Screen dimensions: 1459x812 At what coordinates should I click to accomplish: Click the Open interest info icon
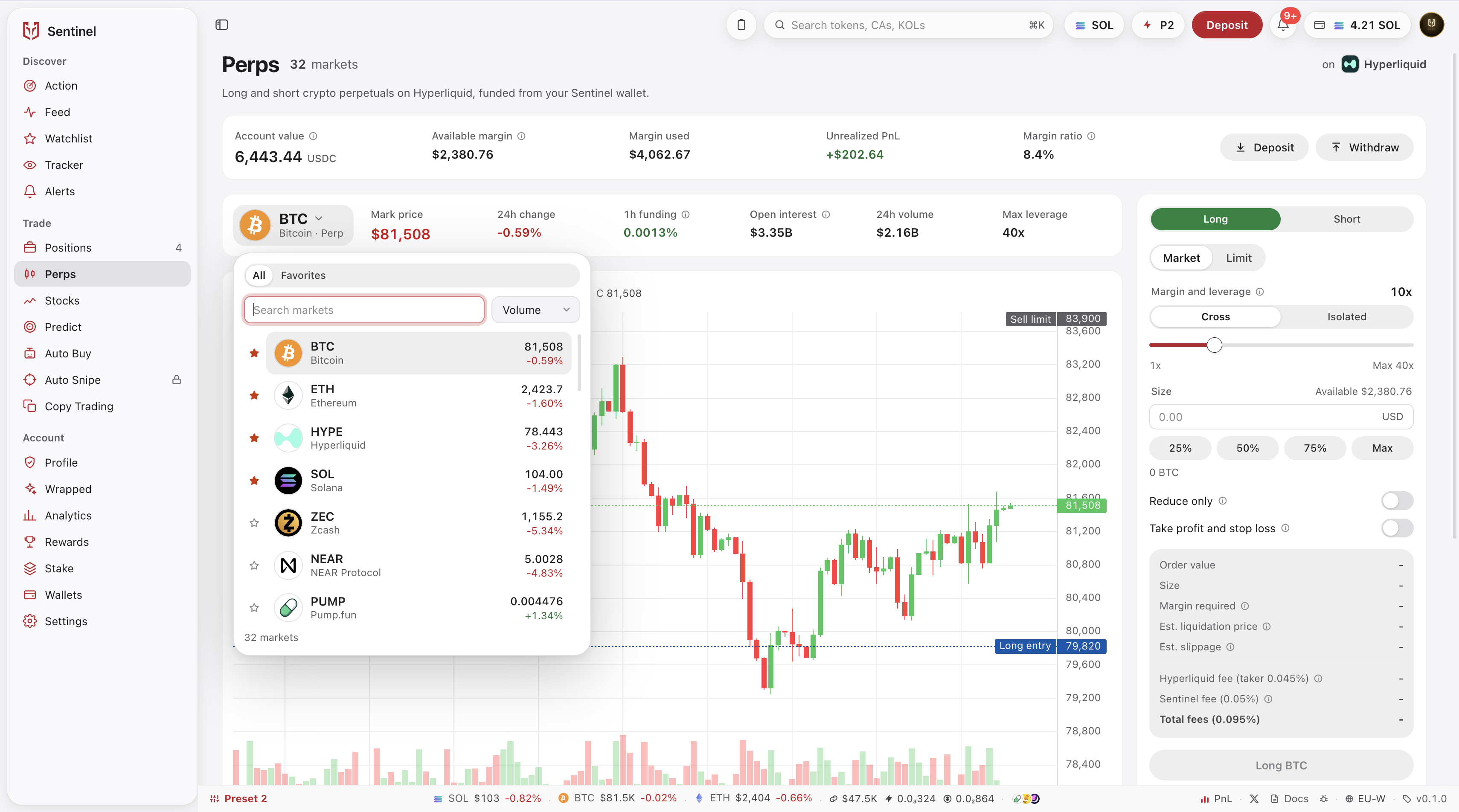point(826,215)
